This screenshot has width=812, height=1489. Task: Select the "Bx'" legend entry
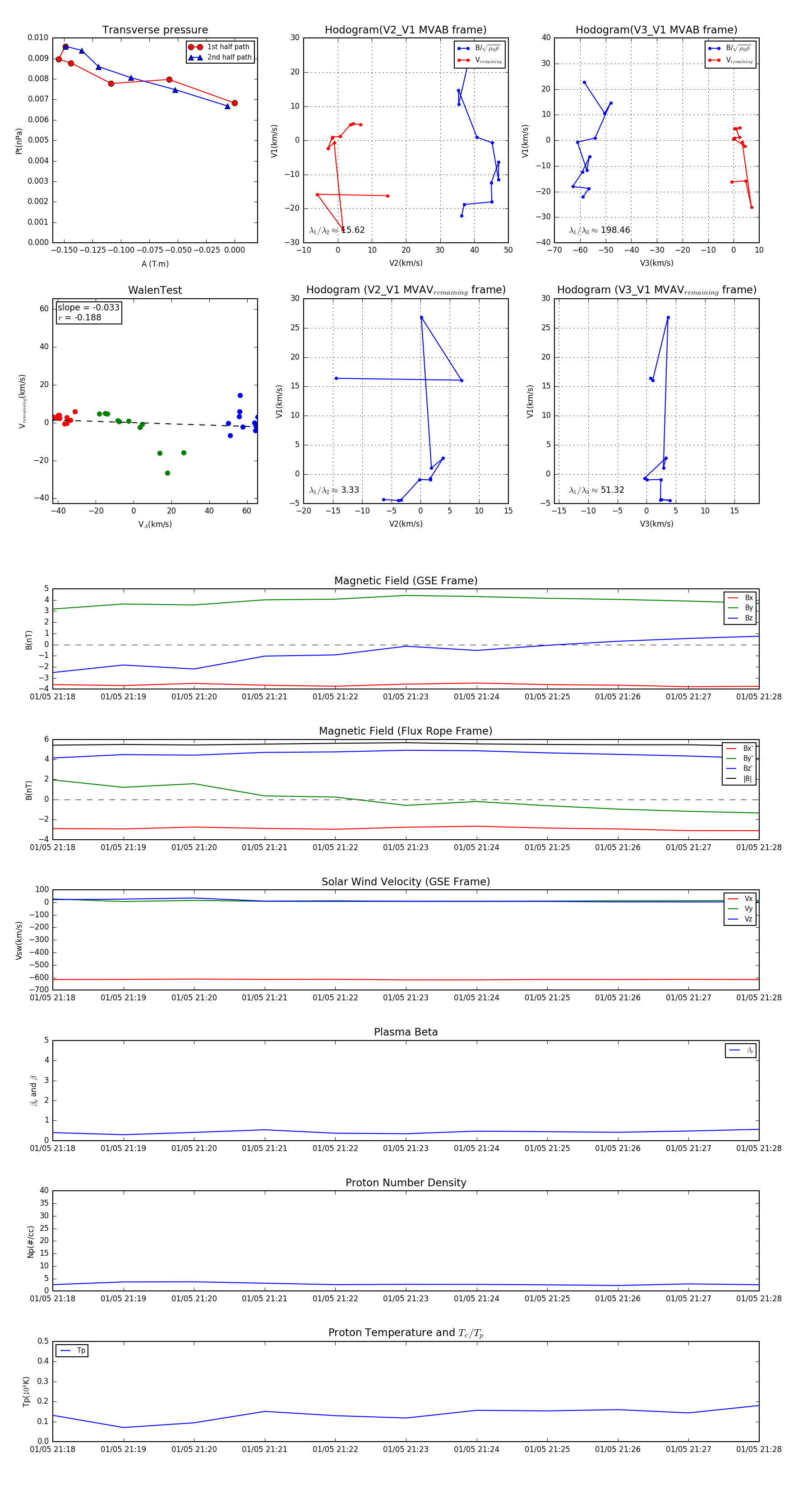coord(739,748)
